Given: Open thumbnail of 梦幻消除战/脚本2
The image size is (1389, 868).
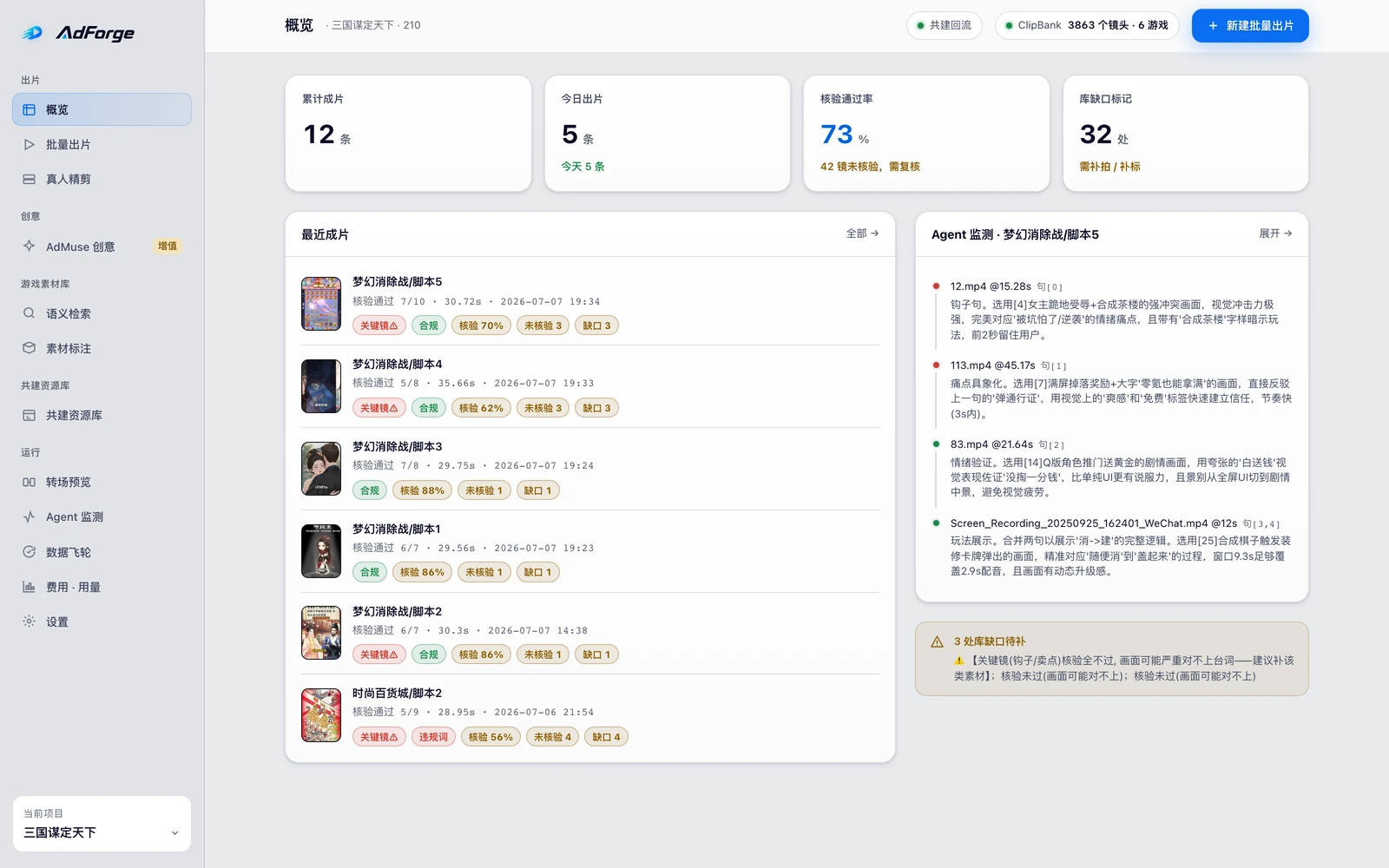Looking at the screenshot, I should 321,633.
